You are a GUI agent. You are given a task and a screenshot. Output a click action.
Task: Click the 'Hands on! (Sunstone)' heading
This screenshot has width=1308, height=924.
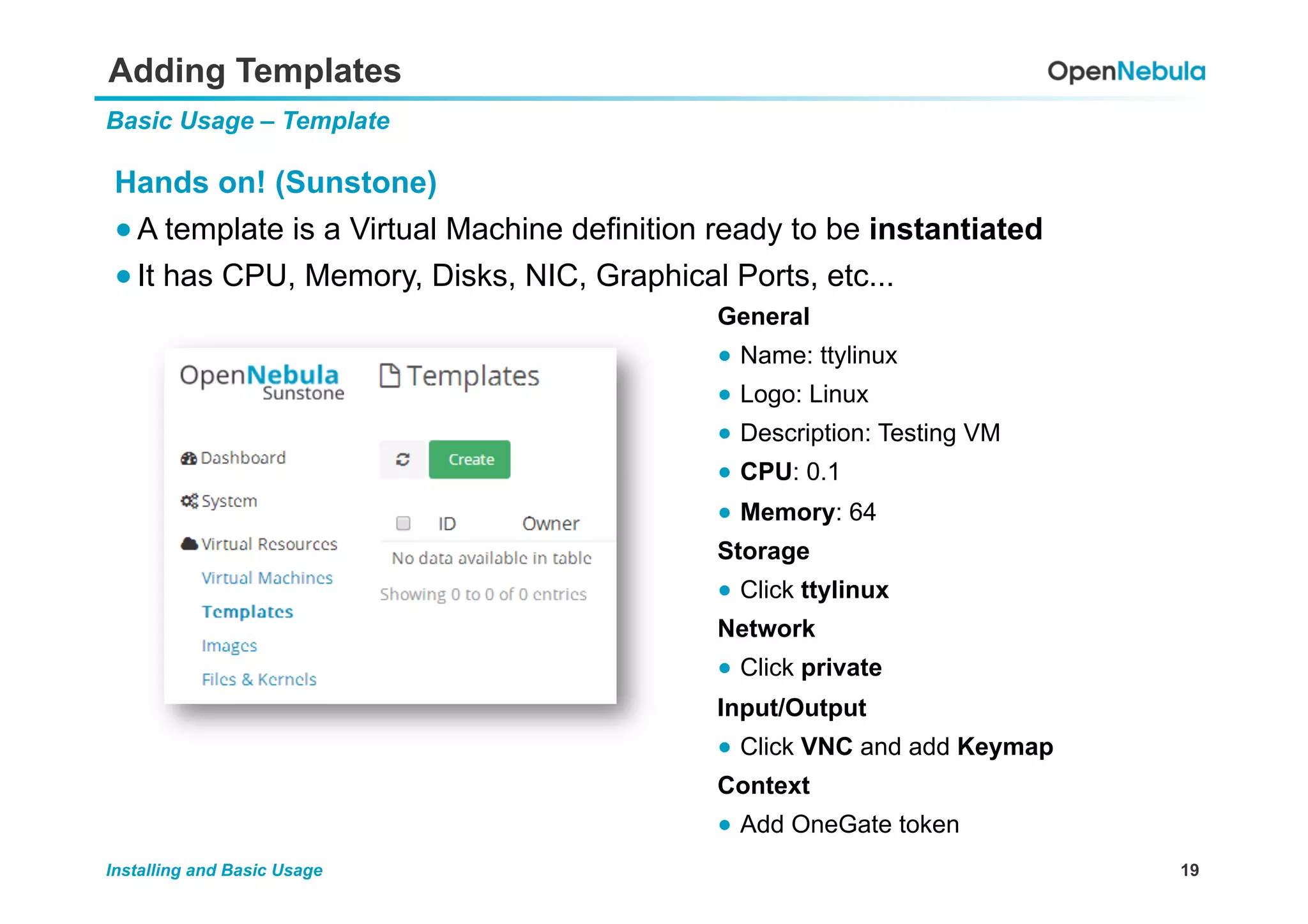[276, 183]
